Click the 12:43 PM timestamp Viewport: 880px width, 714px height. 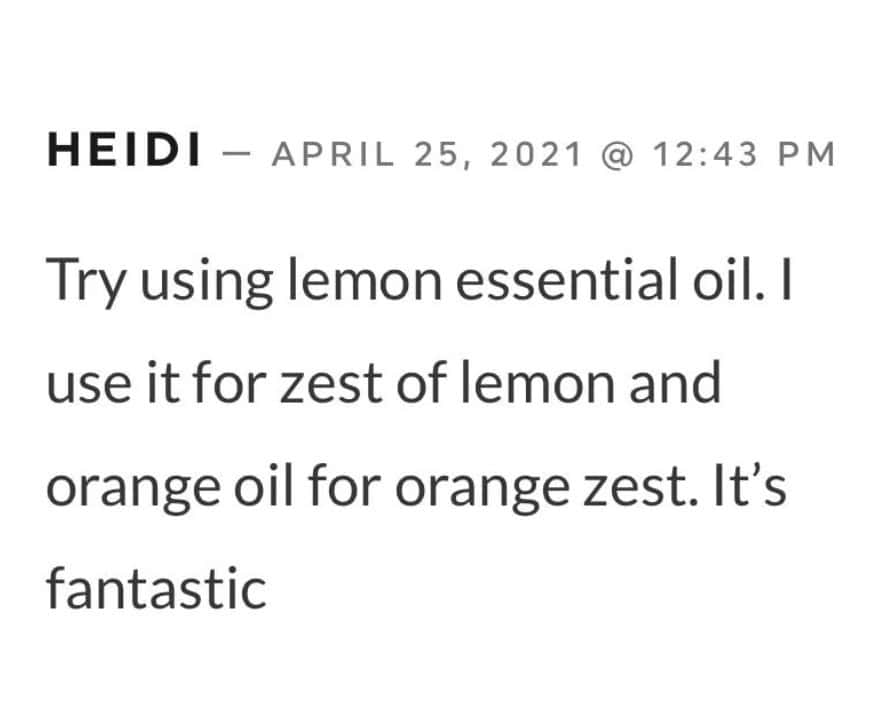743,154
